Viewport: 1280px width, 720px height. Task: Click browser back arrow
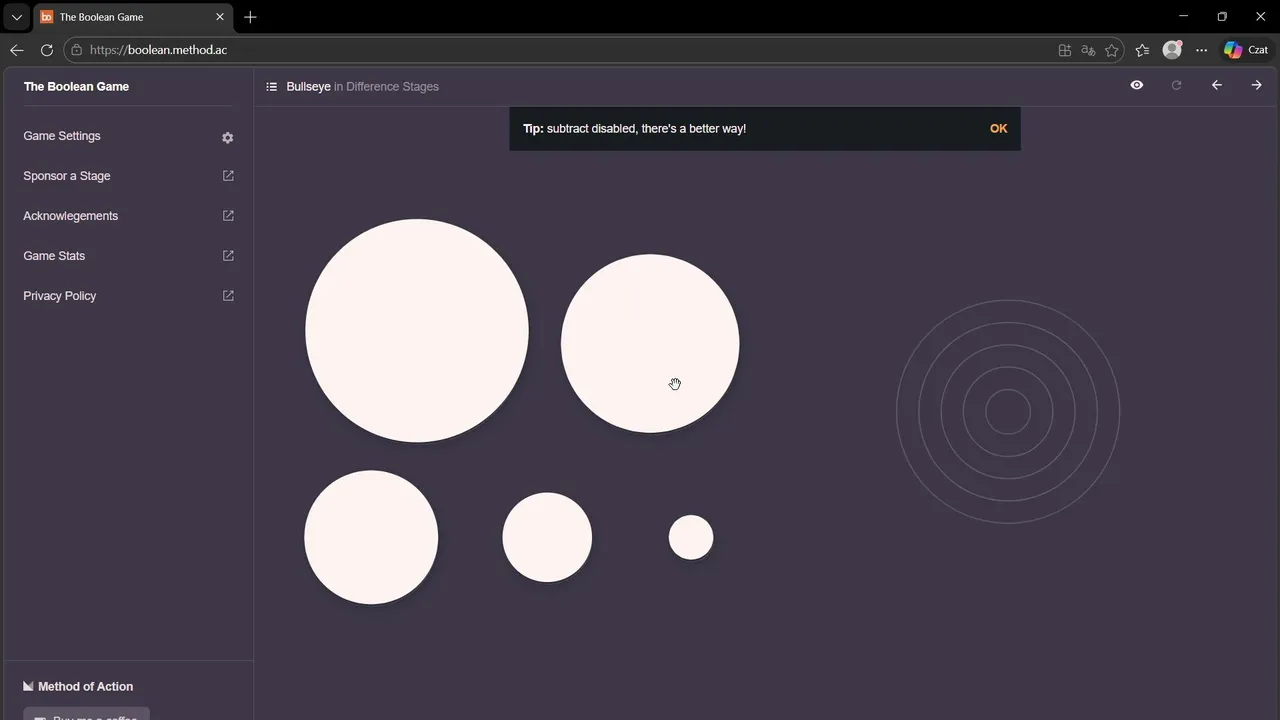[x=17, y=50]
